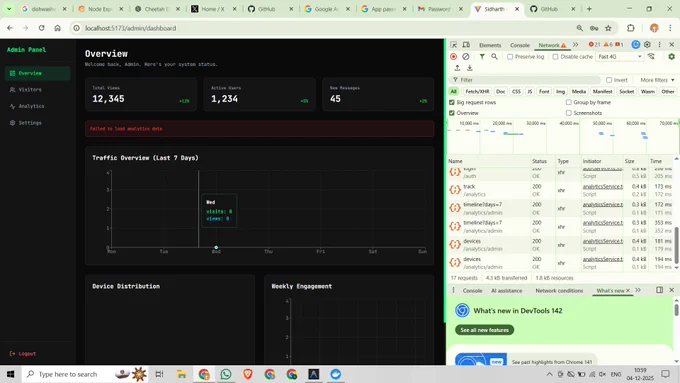The image size is (680, 383).
Task: Toggle the drawer dock layout icon
Action: pyautogui.click(x=659, y=290)
